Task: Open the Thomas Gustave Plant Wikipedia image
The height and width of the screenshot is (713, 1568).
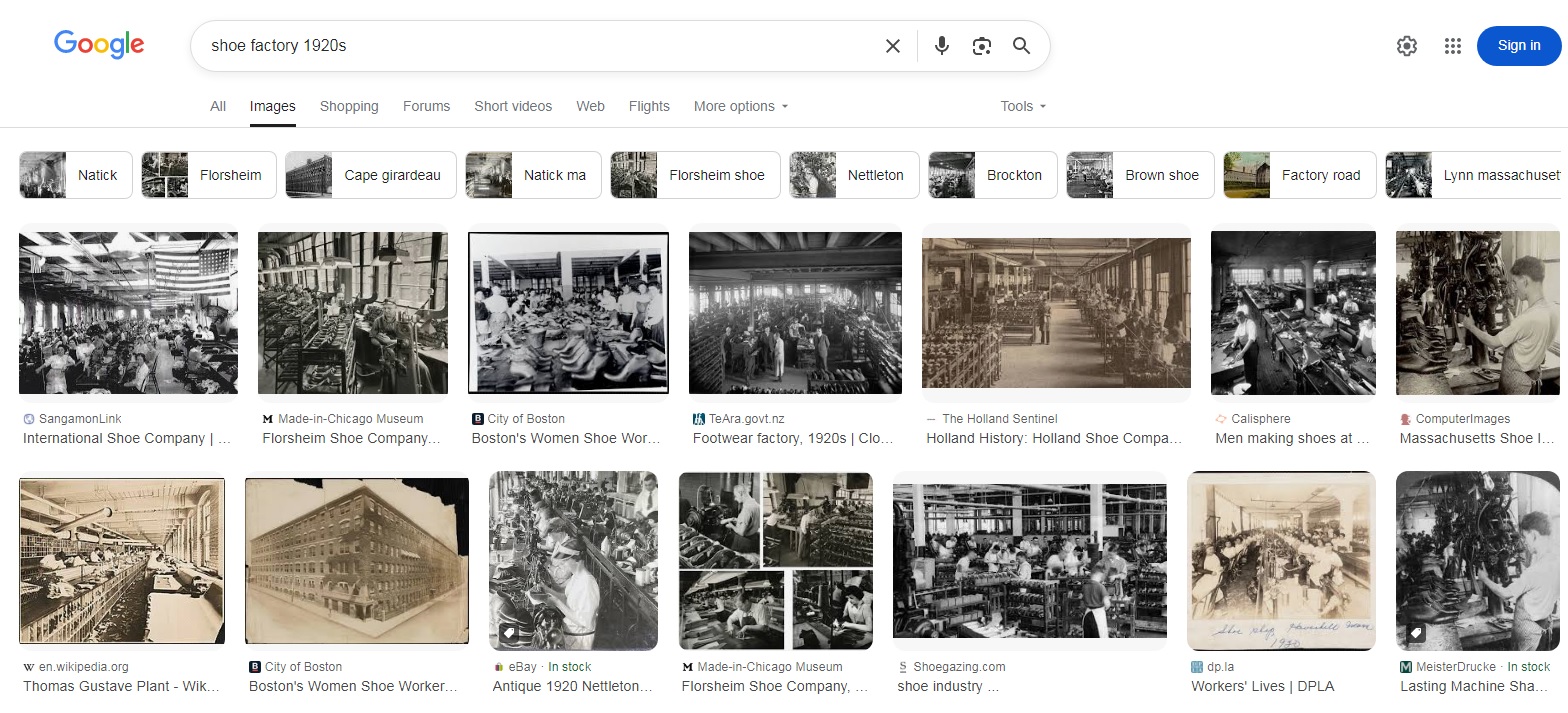Action: pyautogui.click(x=122, y=561)
